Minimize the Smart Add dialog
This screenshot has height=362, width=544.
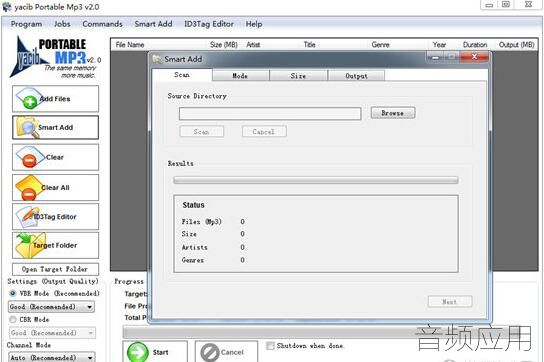435,58
